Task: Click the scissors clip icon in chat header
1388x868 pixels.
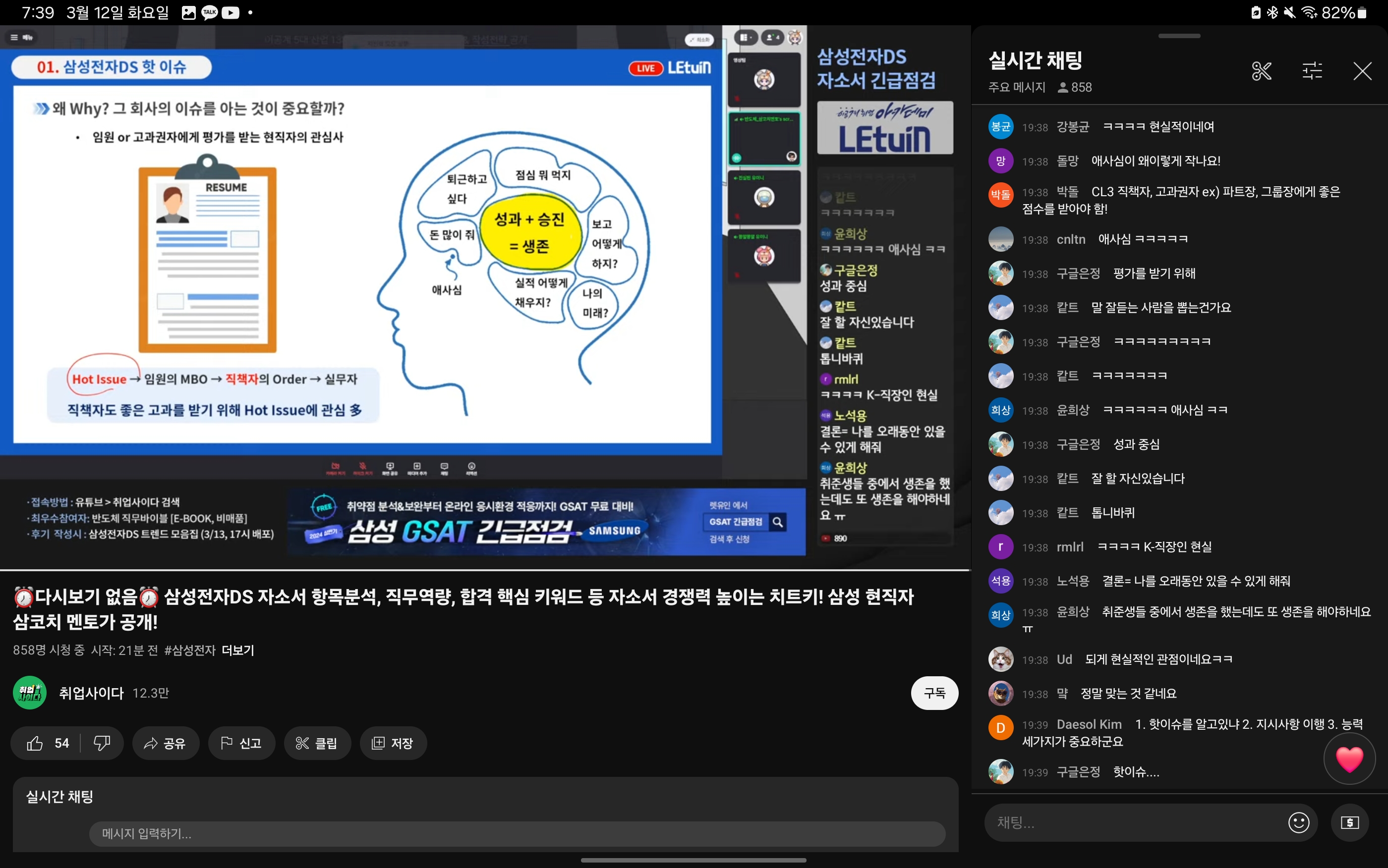Action: [1261, 71]
